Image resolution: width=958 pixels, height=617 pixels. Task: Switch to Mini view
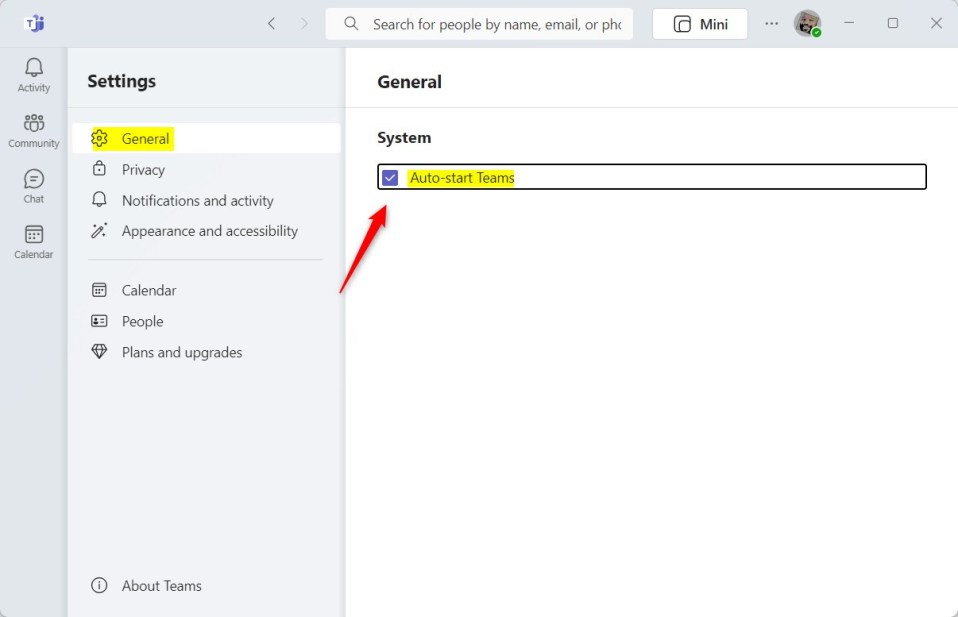click(700, 24)
